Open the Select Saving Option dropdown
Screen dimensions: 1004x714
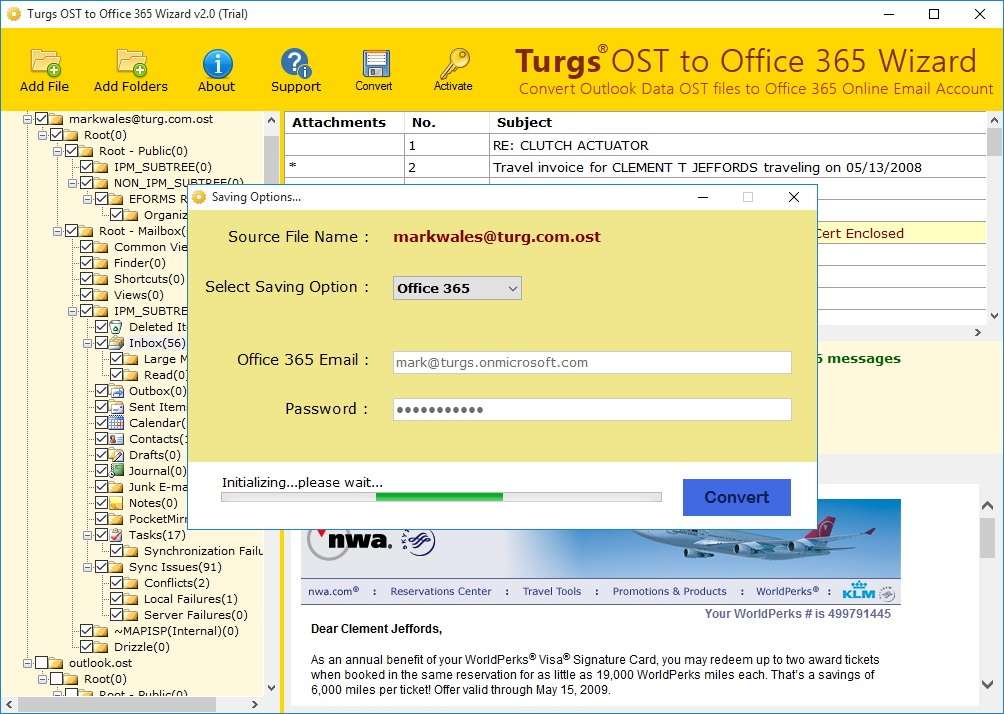click(x=457, y=288)
